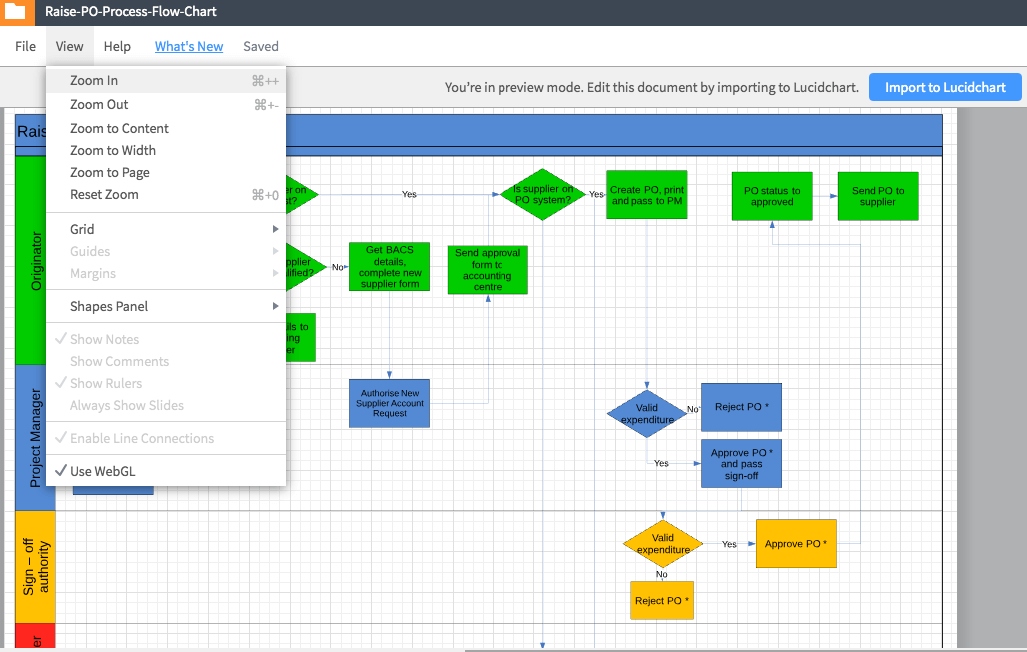The image size is (1027, 652).
Task: Select 'Approve PO * and pass sign-off' box
Action: [x=741, y=464]
